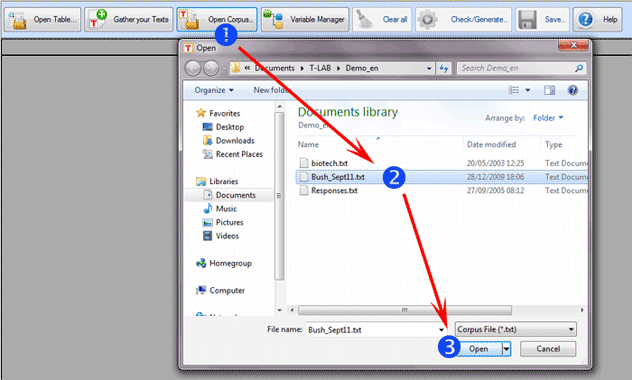The image size is (632, 380).
Task: Open the Variable Manager tool
Action: click(305, 19)
